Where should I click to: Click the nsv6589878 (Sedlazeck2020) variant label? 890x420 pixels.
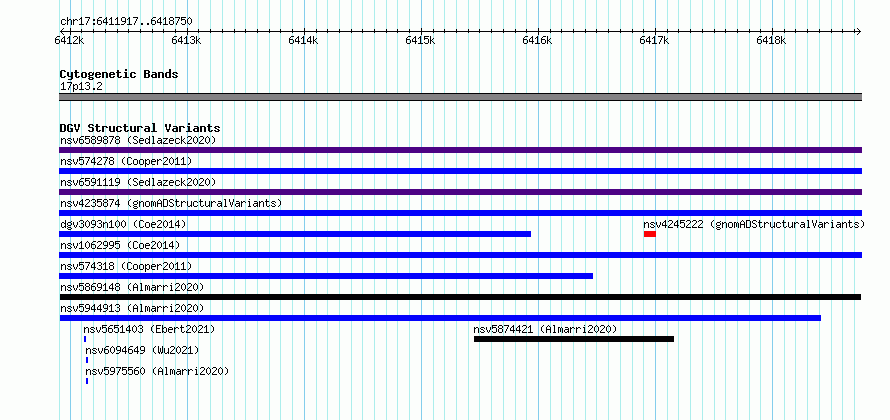pos(138,140)
